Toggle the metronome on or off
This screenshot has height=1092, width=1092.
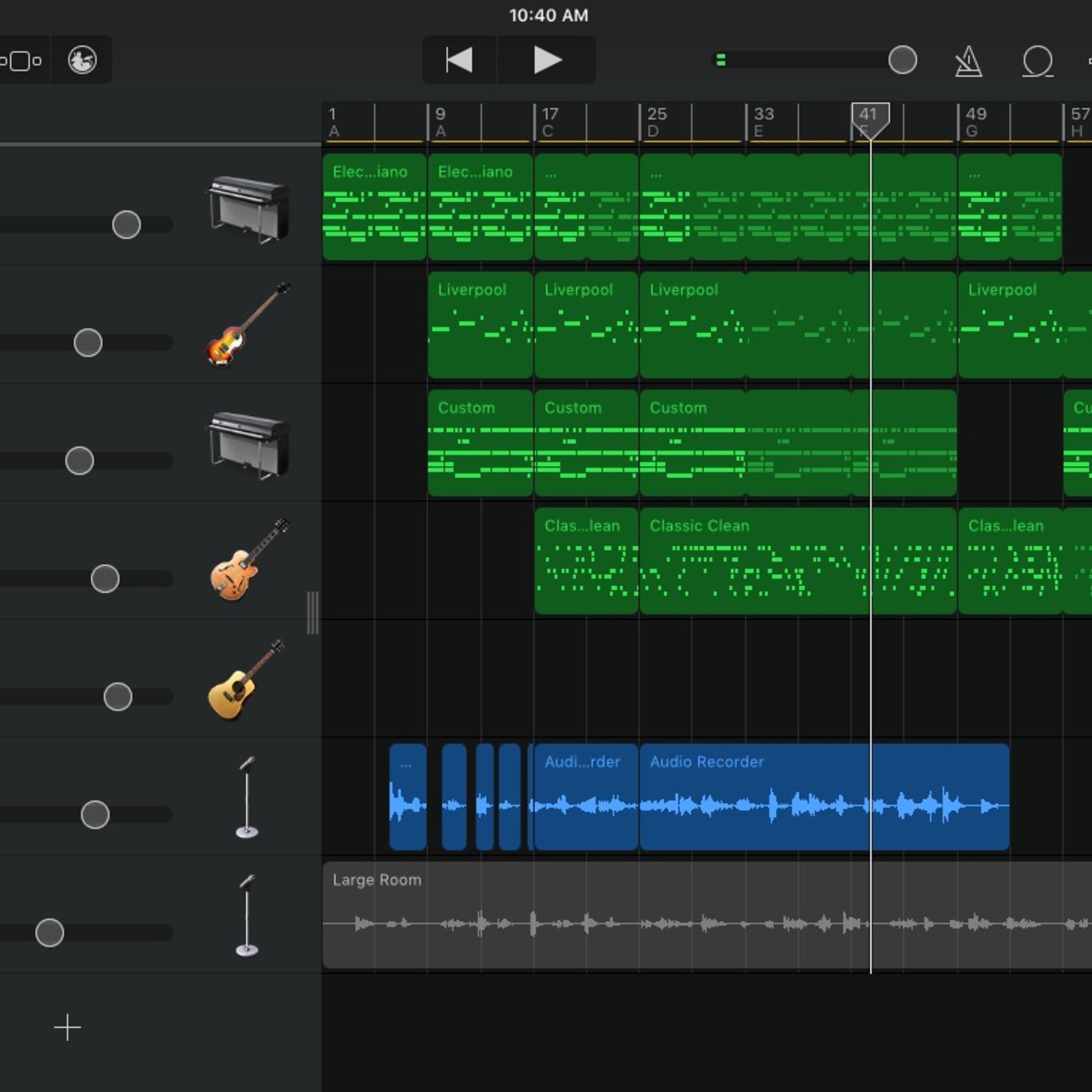coord(968,61)
